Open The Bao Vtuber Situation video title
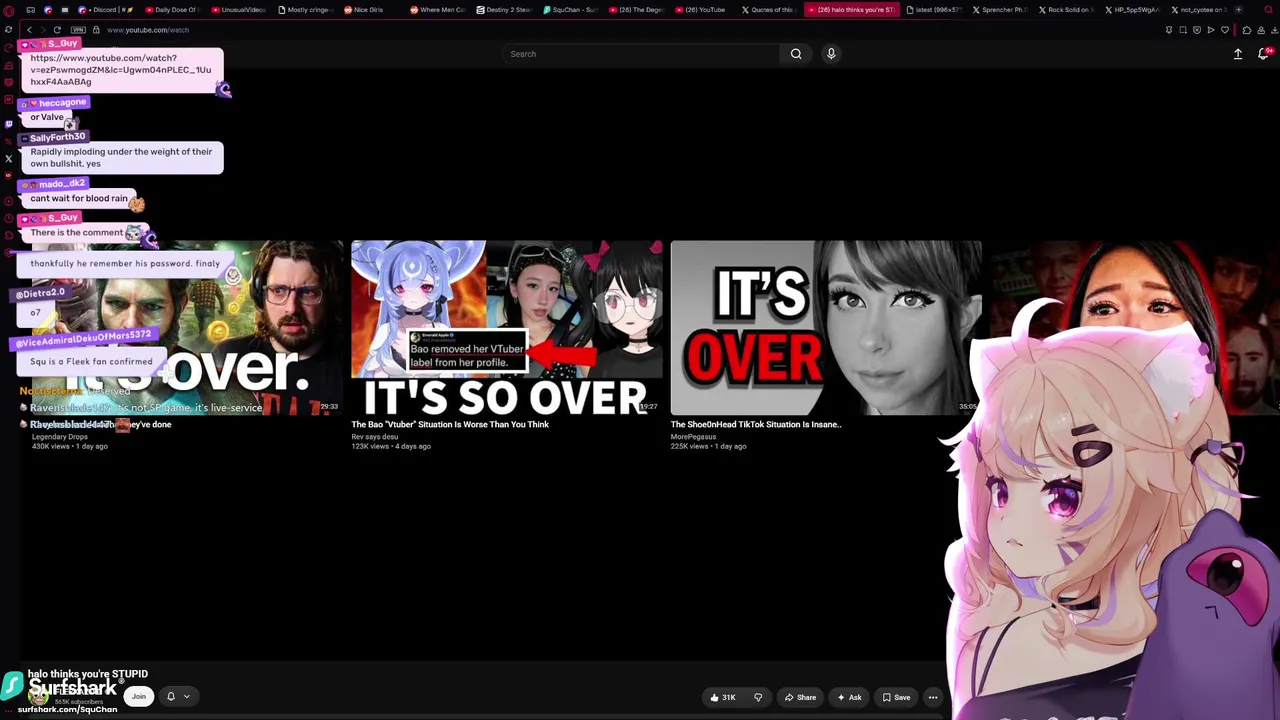The height and width of the screenshot is (720, 1280). [450, 425]
